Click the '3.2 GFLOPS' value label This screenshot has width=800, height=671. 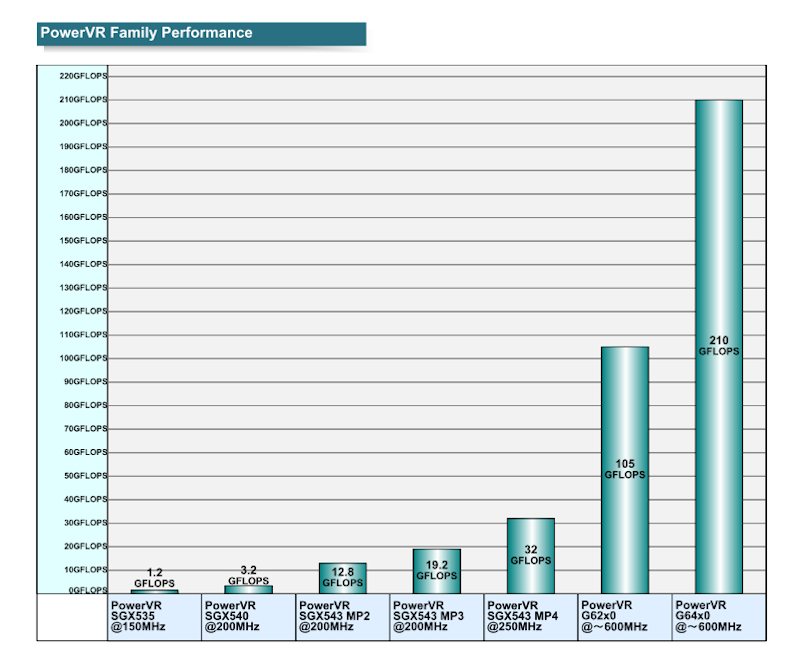pos(248,575)
